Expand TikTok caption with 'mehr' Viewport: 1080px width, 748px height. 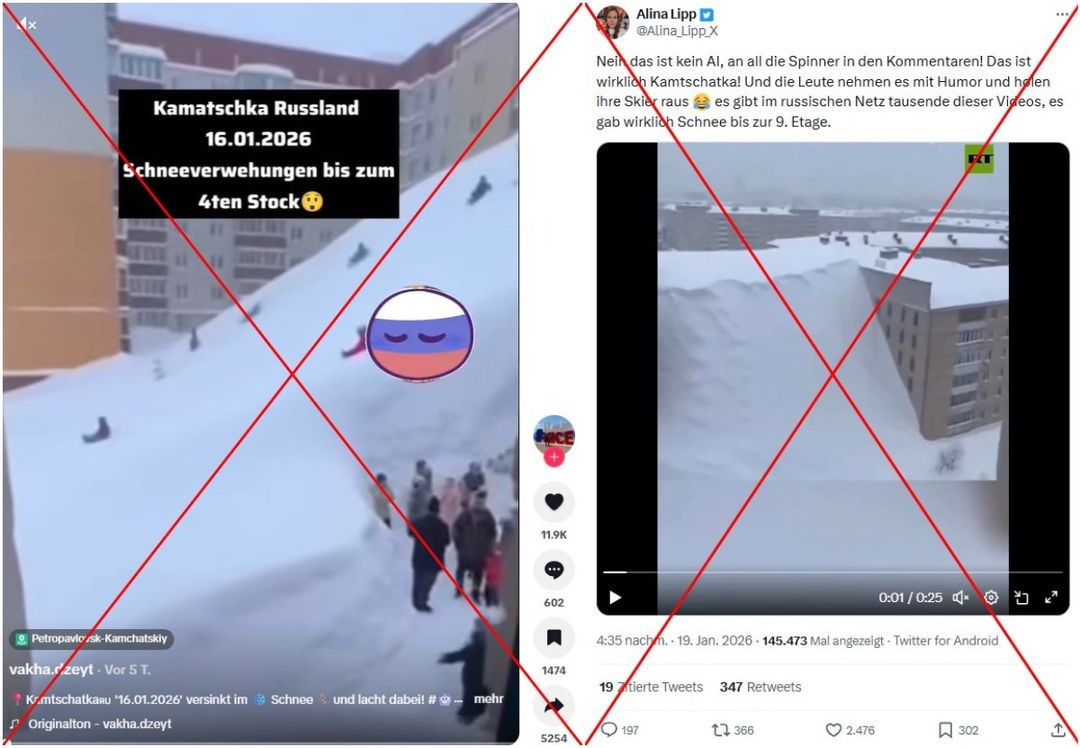488,698
